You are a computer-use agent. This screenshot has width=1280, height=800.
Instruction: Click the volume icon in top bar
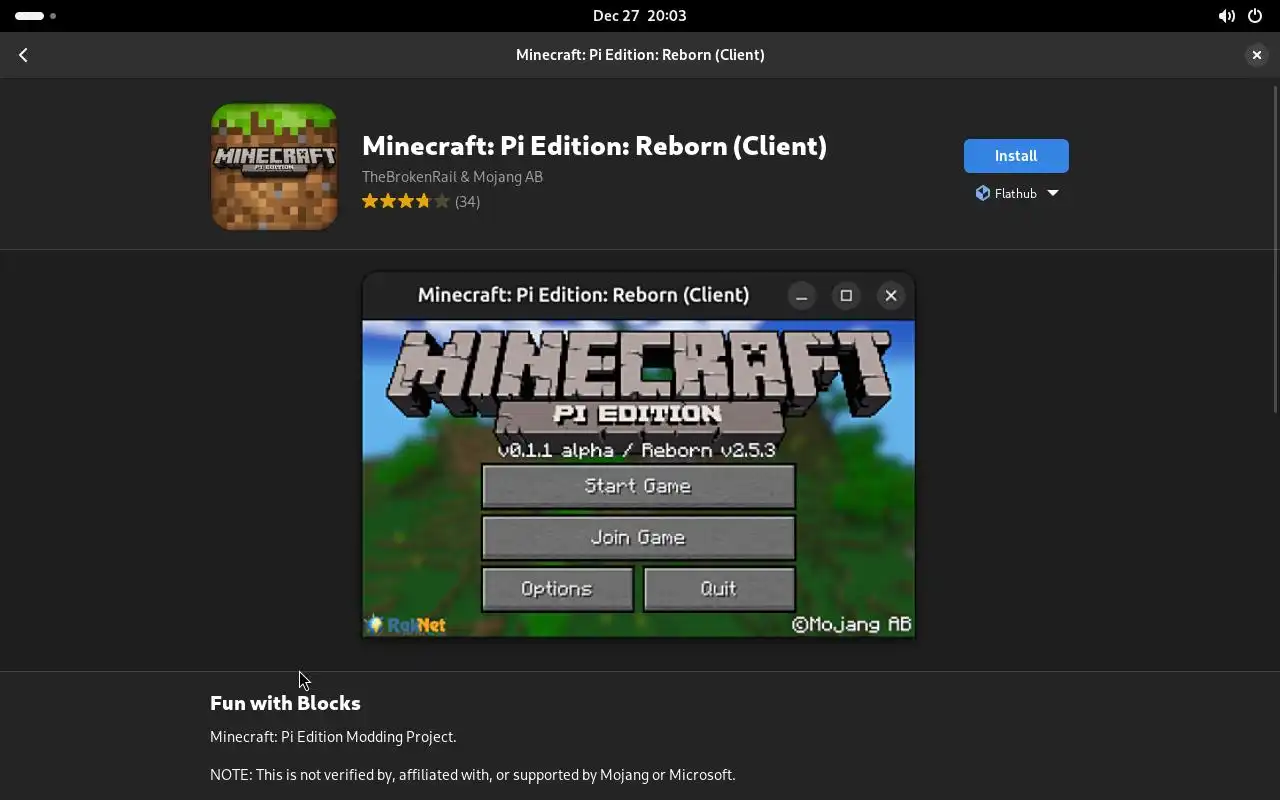tap(1226, 16)
